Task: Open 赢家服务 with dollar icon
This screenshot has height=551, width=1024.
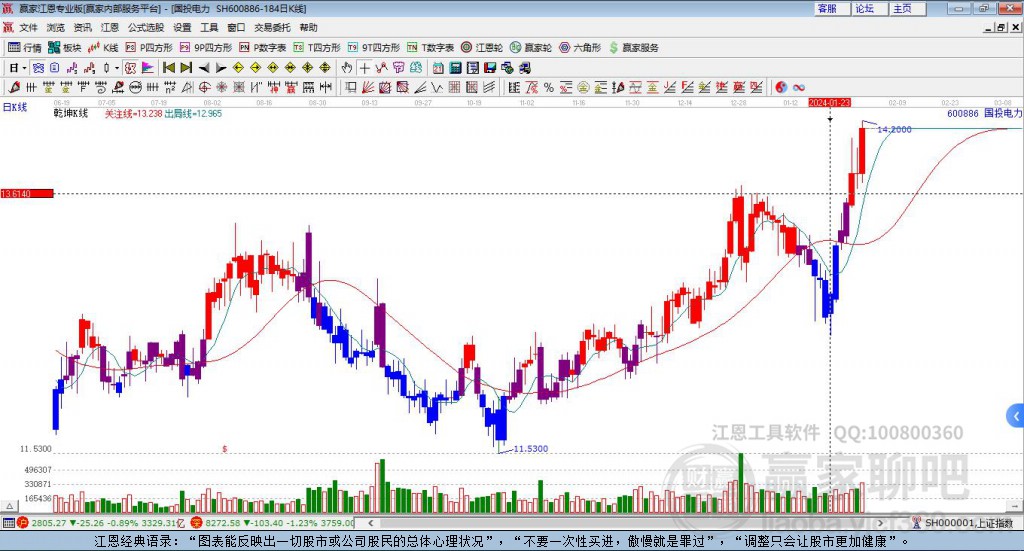Action: tap(634, 48)
